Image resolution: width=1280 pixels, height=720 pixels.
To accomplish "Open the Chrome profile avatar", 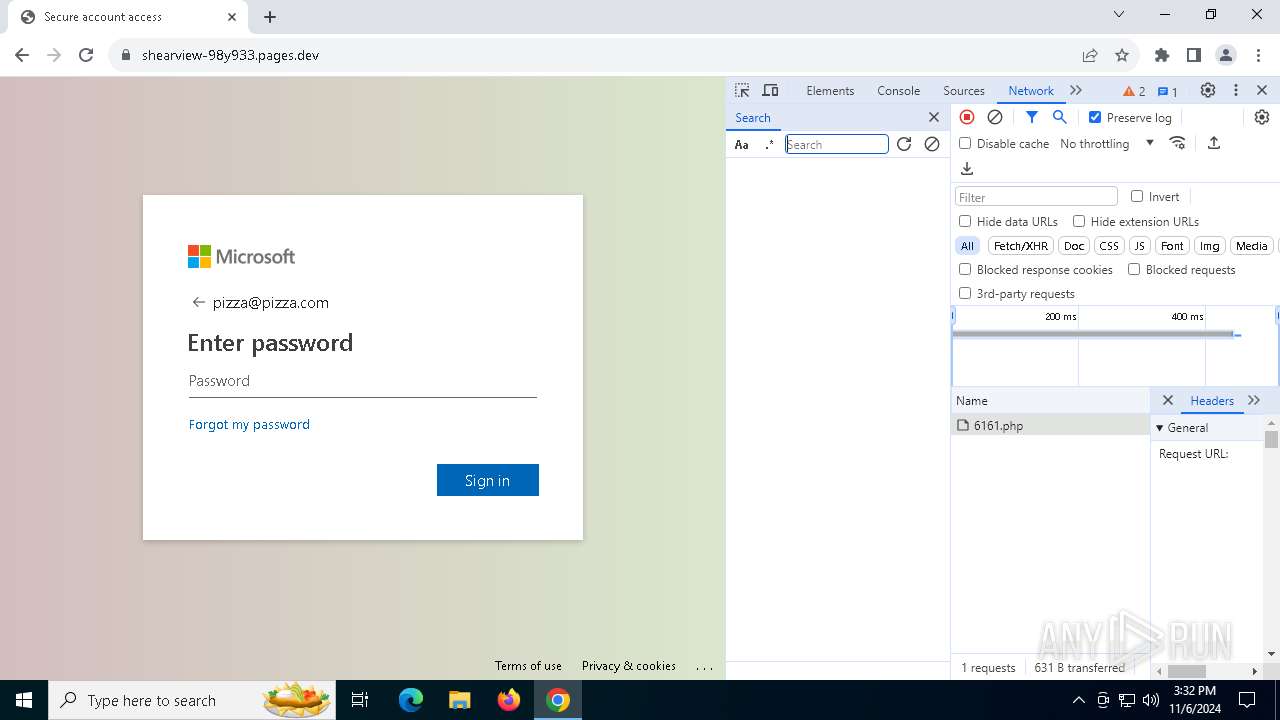I will 1226,55.
